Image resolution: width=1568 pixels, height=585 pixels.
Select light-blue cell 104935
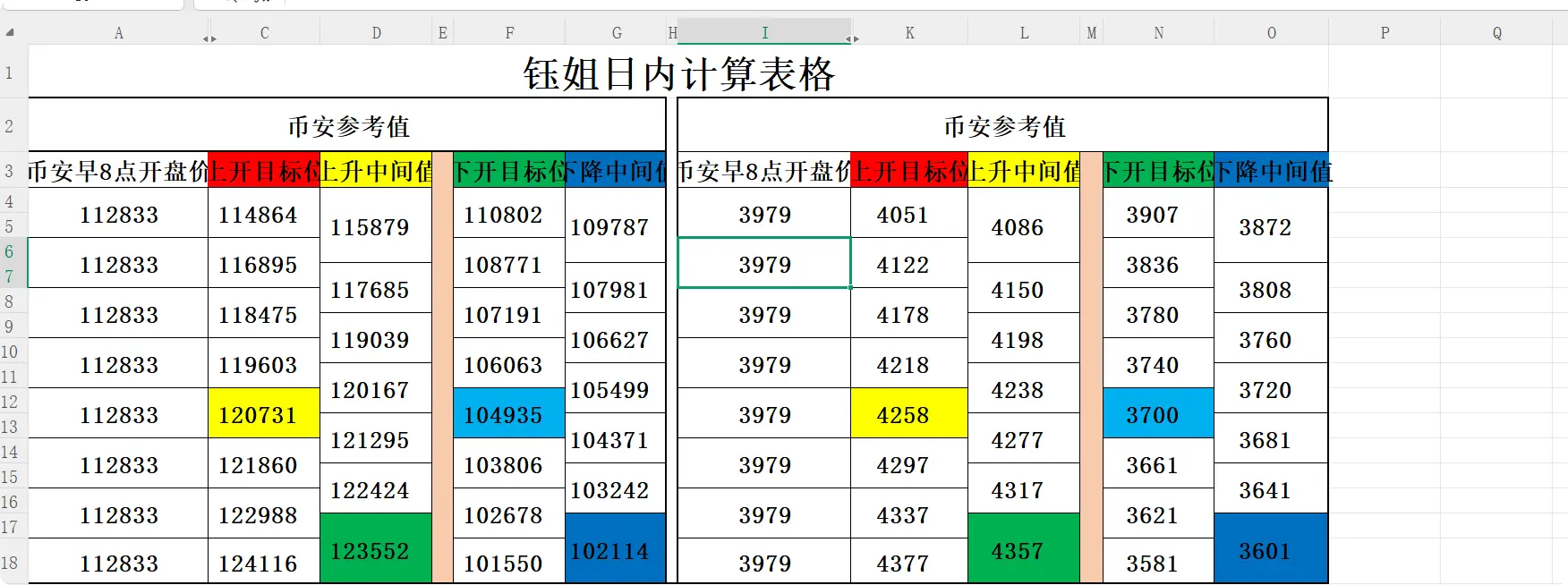[x=509, y=413]
